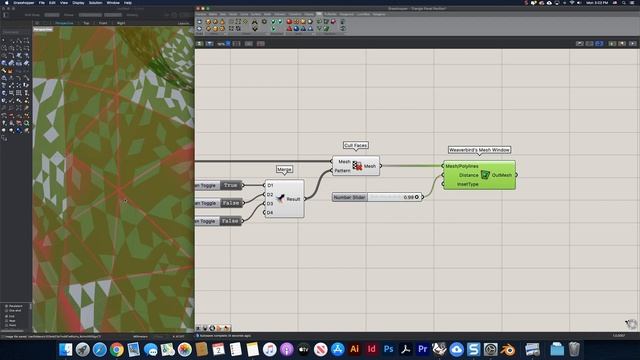
Task: Switch to the Right viewport tab
Action: [x=121, y=23]
